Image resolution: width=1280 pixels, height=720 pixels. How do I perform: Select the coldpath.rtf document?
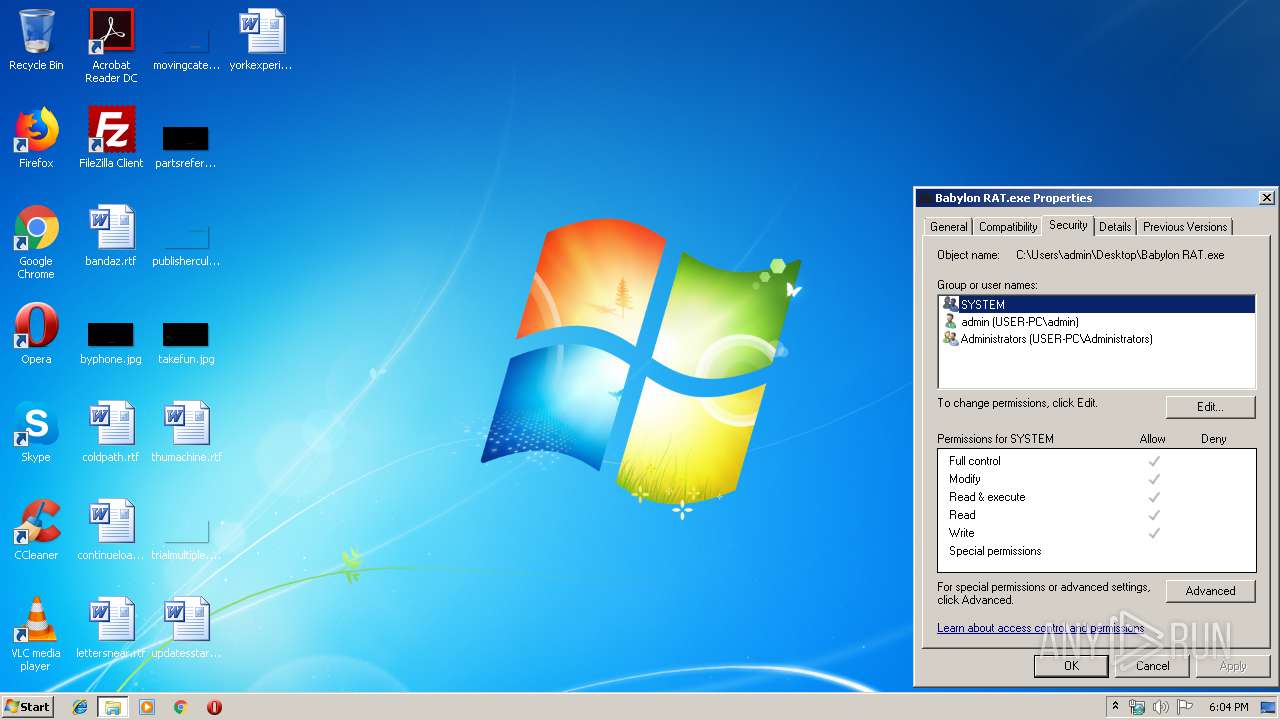(x=111, y=432)
